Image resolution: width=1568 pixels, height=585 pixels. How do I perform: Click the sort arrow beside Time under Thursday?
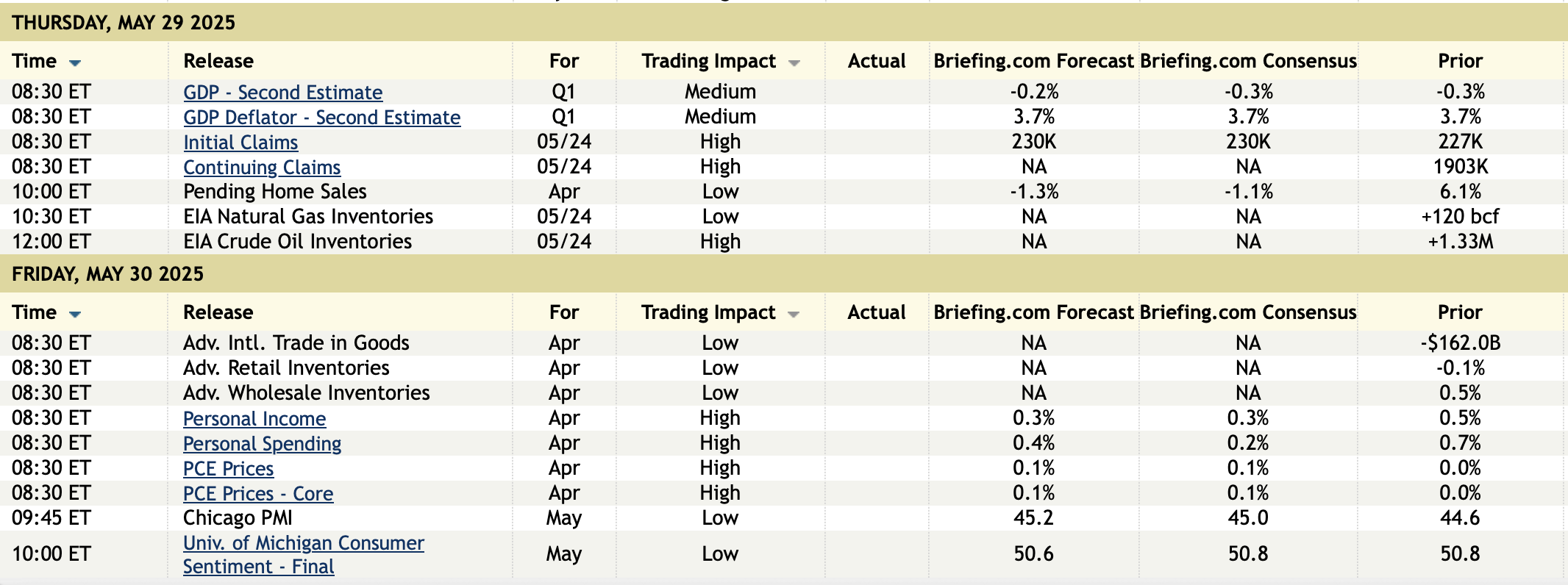tap(74, 63)
